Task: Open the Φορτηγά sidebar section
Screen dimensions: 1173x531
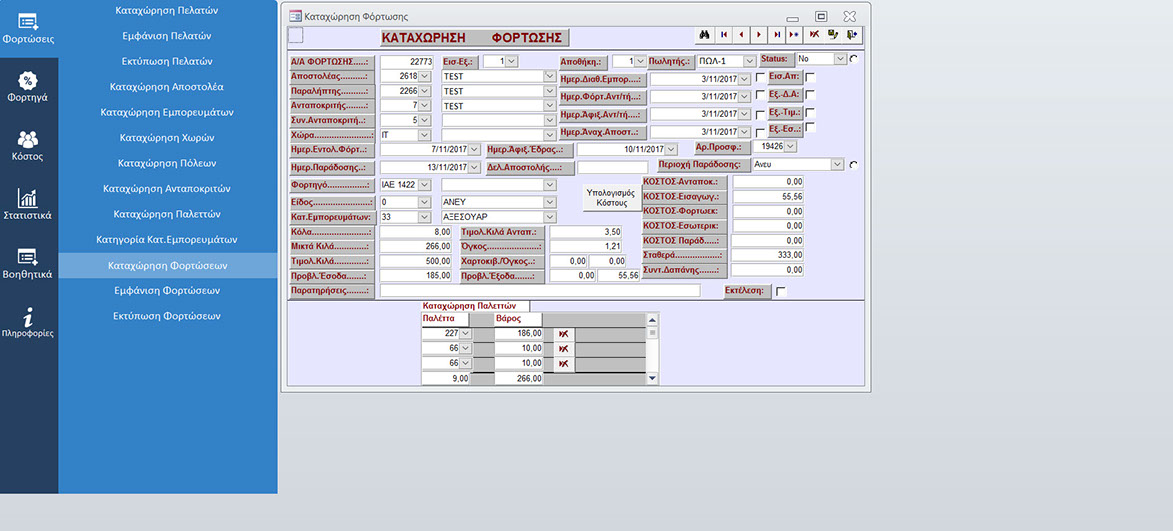Action: [28, 88]
